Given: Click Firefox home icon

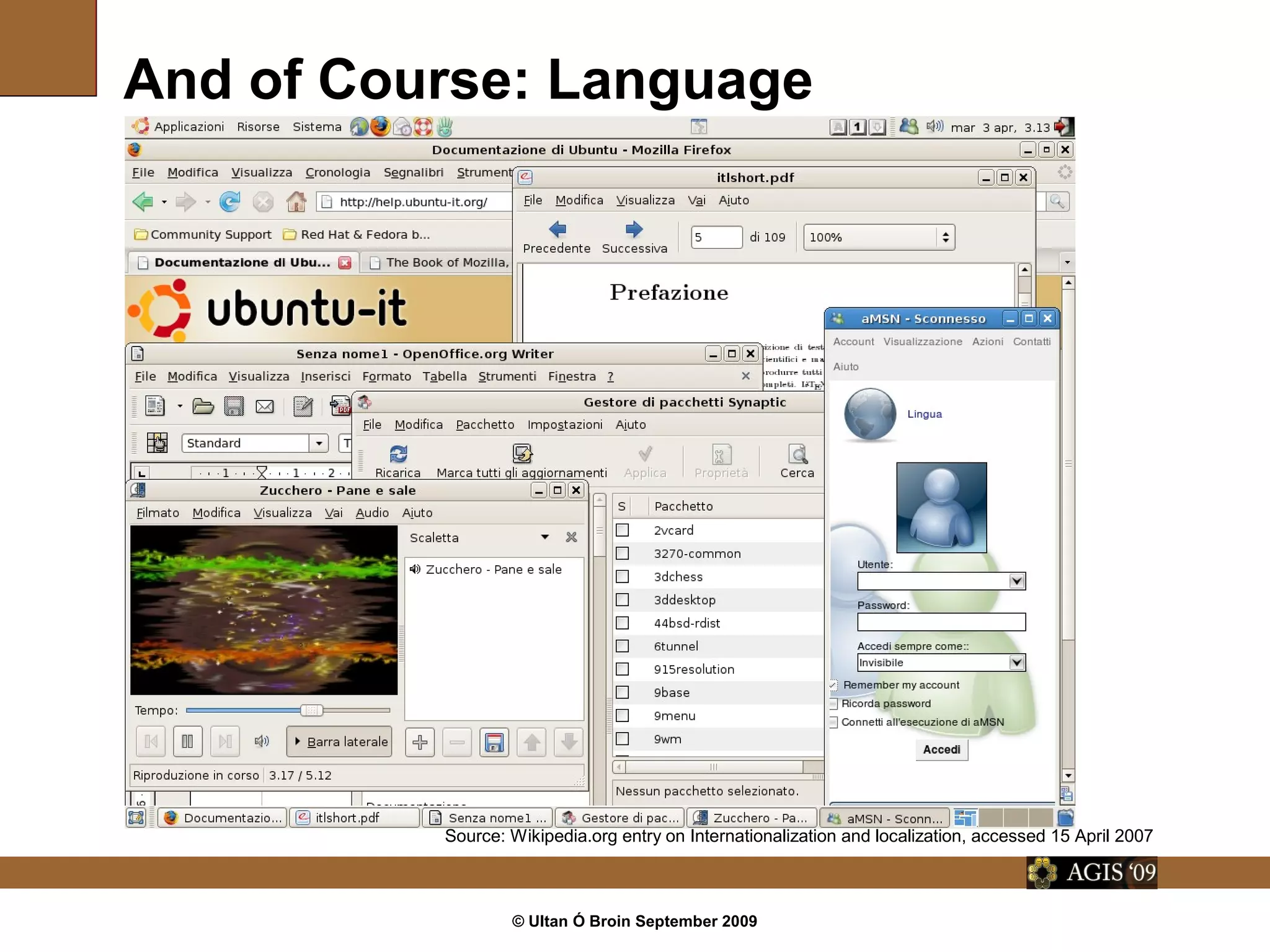Looking at the screenshot, I should click(x=296, y=202).
